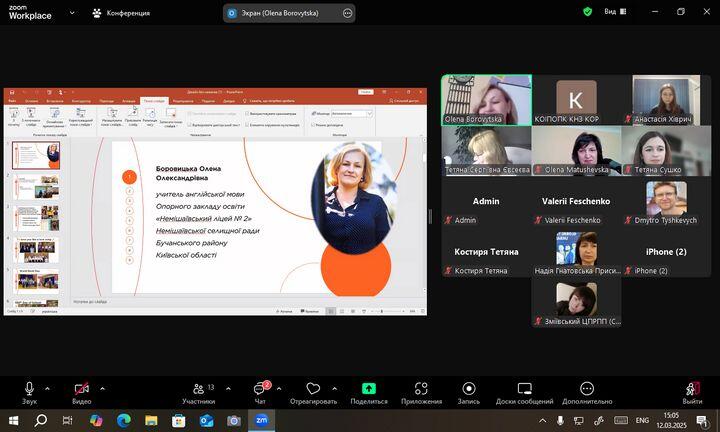Open Outlook from taskbar
The width and height of the screenshot is (720, 432).
pos(206,420)
